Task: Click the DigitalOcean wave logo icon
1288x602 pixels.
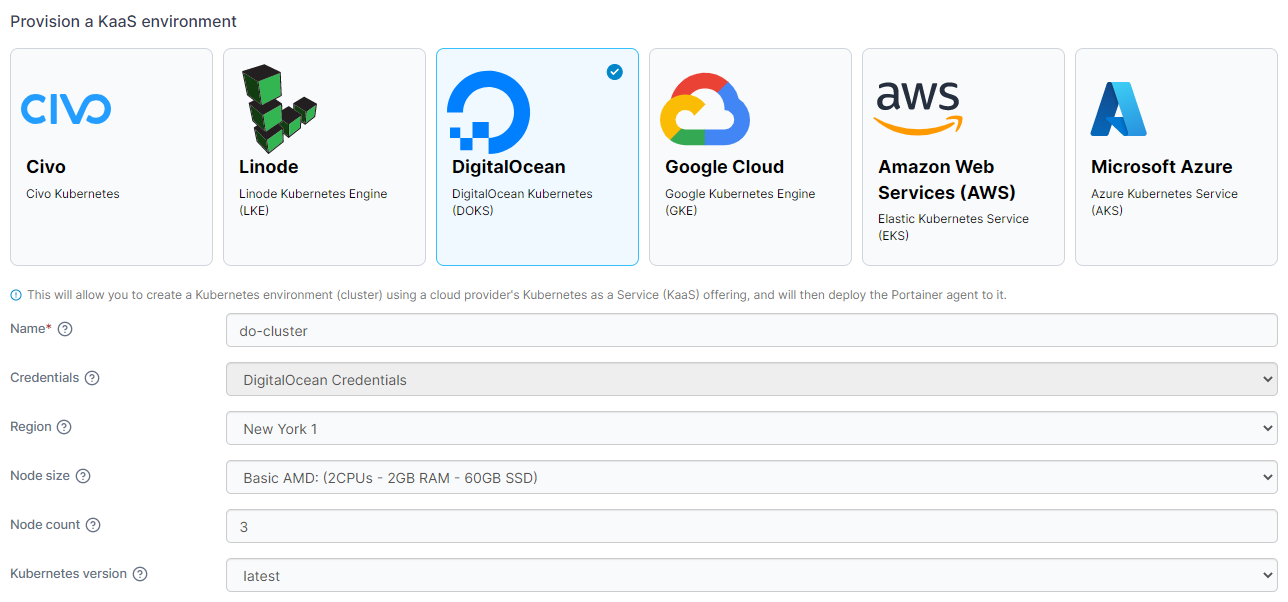Action: pyautogui.click(x=490, y=112)
